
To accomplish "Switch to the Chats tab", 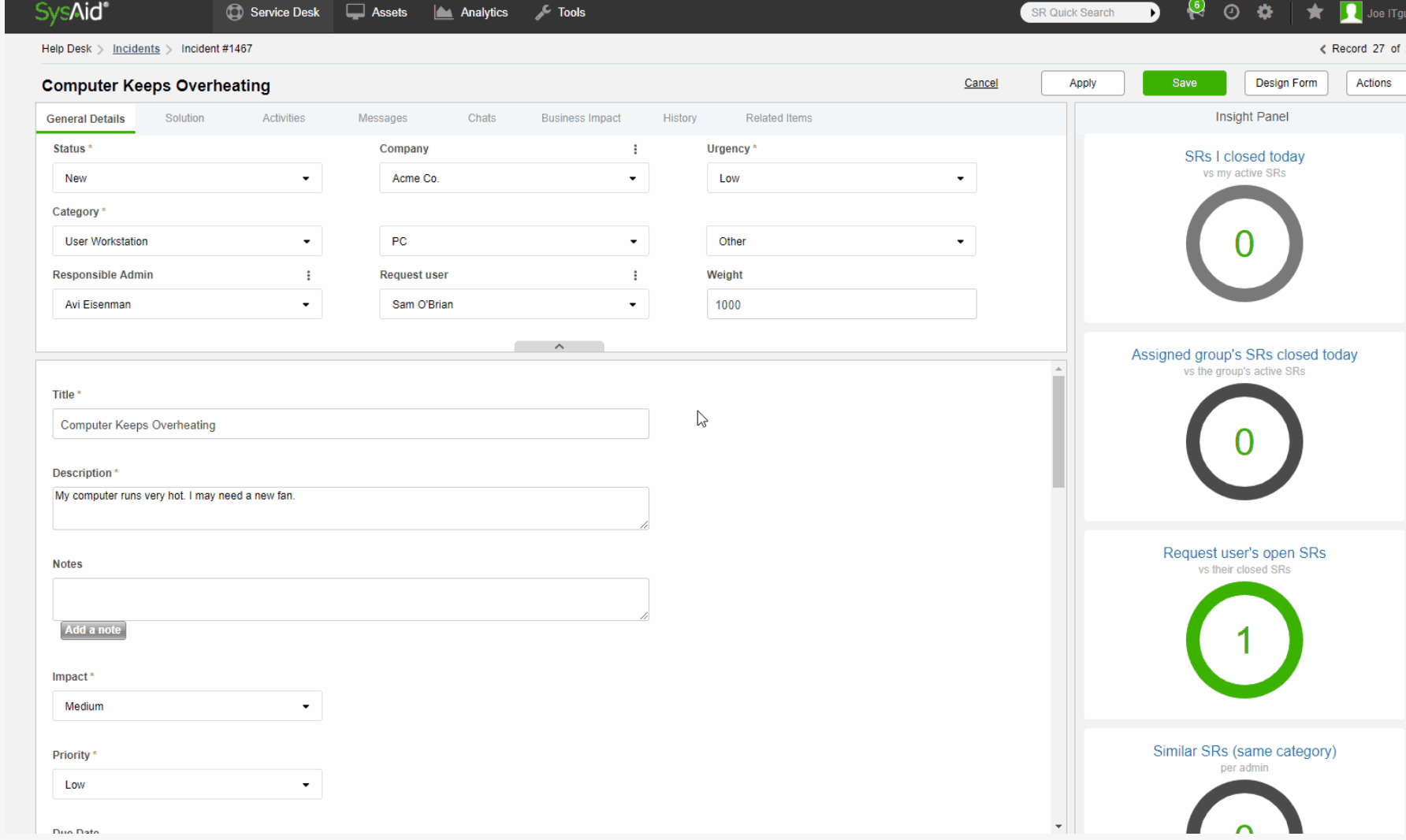I will point(482,118).
